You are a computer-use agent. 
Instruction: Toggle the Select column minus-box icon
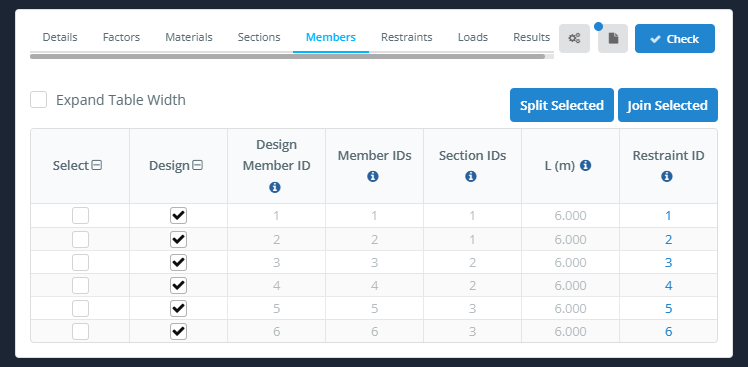(x=97, y=166)
